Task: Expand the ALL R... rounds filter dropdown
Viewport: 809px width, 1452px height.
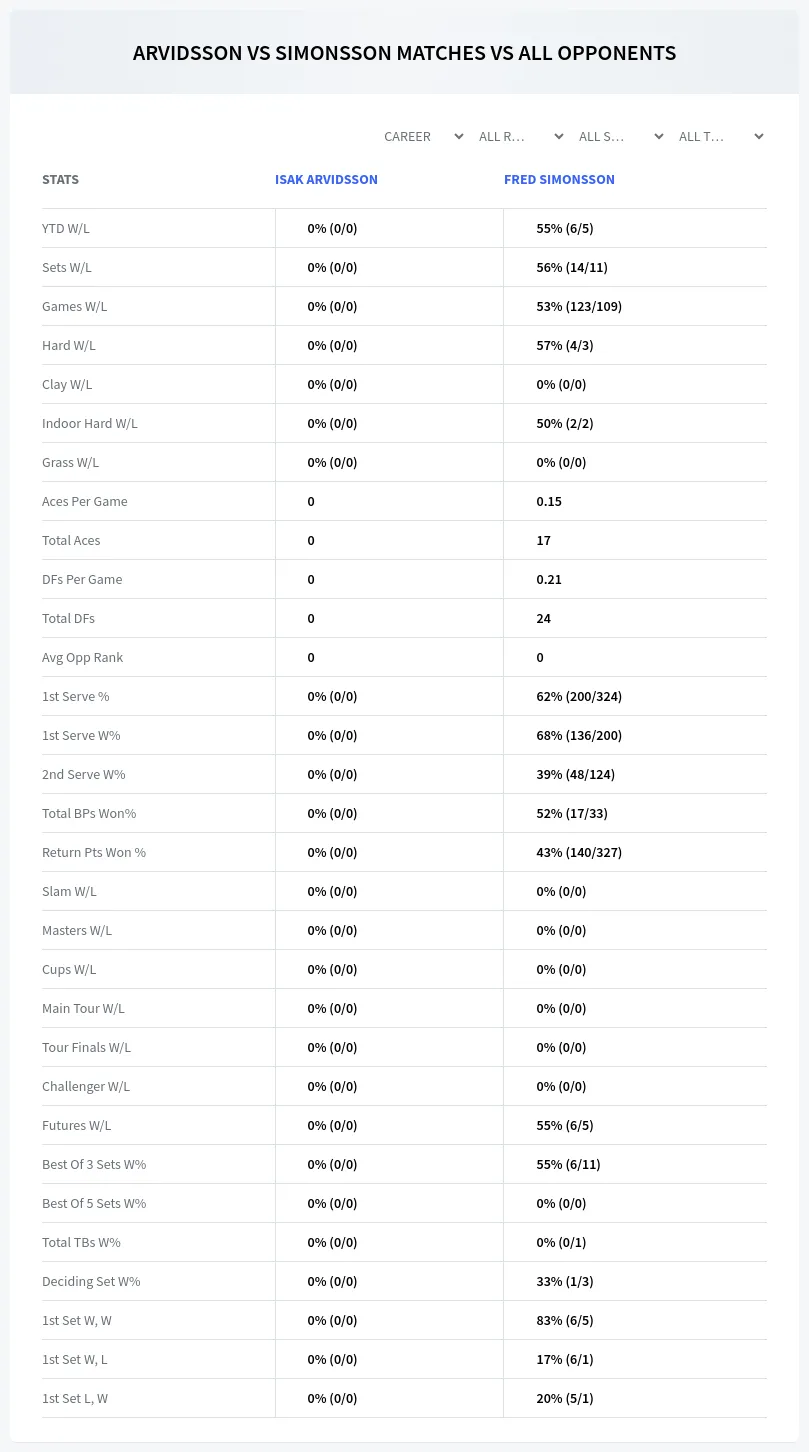Action: tap(521, 136)
